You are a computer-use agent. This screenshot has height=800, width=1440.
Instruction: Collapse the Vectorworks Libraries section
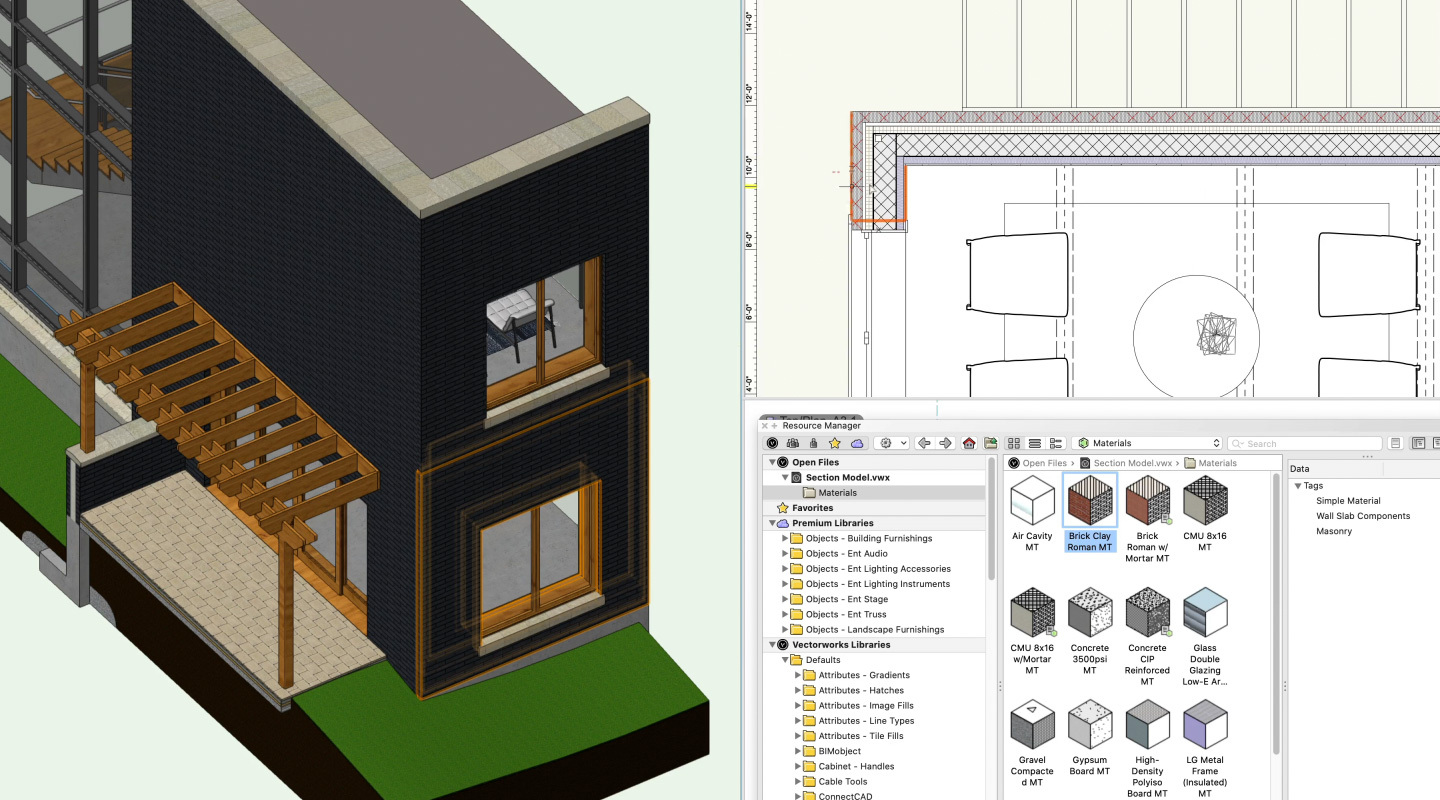click(771, 645)
